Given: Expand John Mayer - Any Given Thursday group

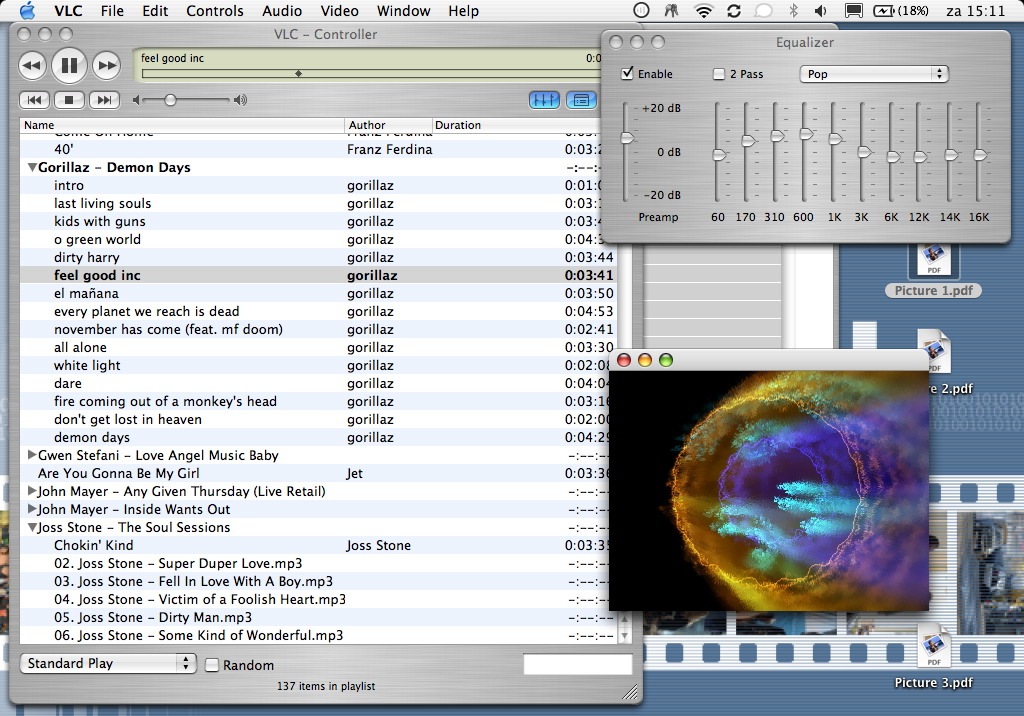Looking at the screenshot, I should [x=31, y=491].
